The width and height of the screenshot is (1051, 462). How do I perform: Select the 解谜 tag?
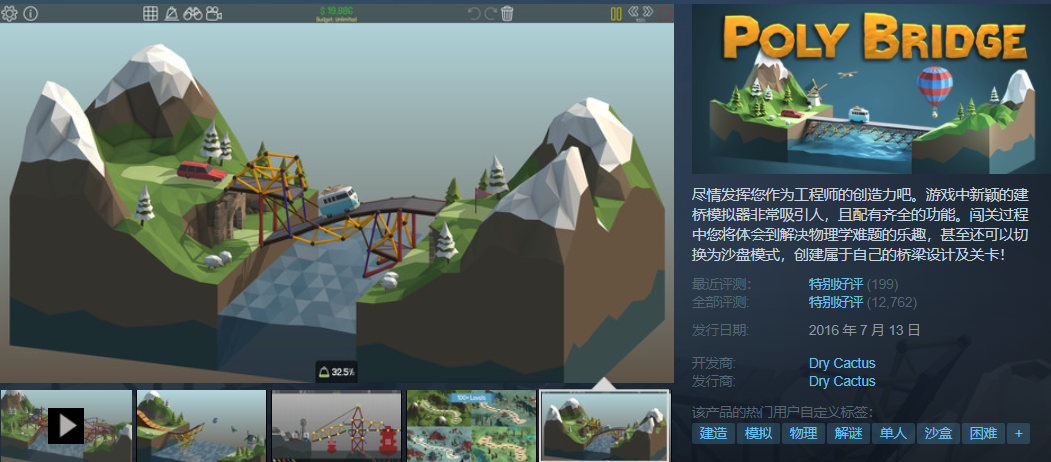click(x=848, y=433)
